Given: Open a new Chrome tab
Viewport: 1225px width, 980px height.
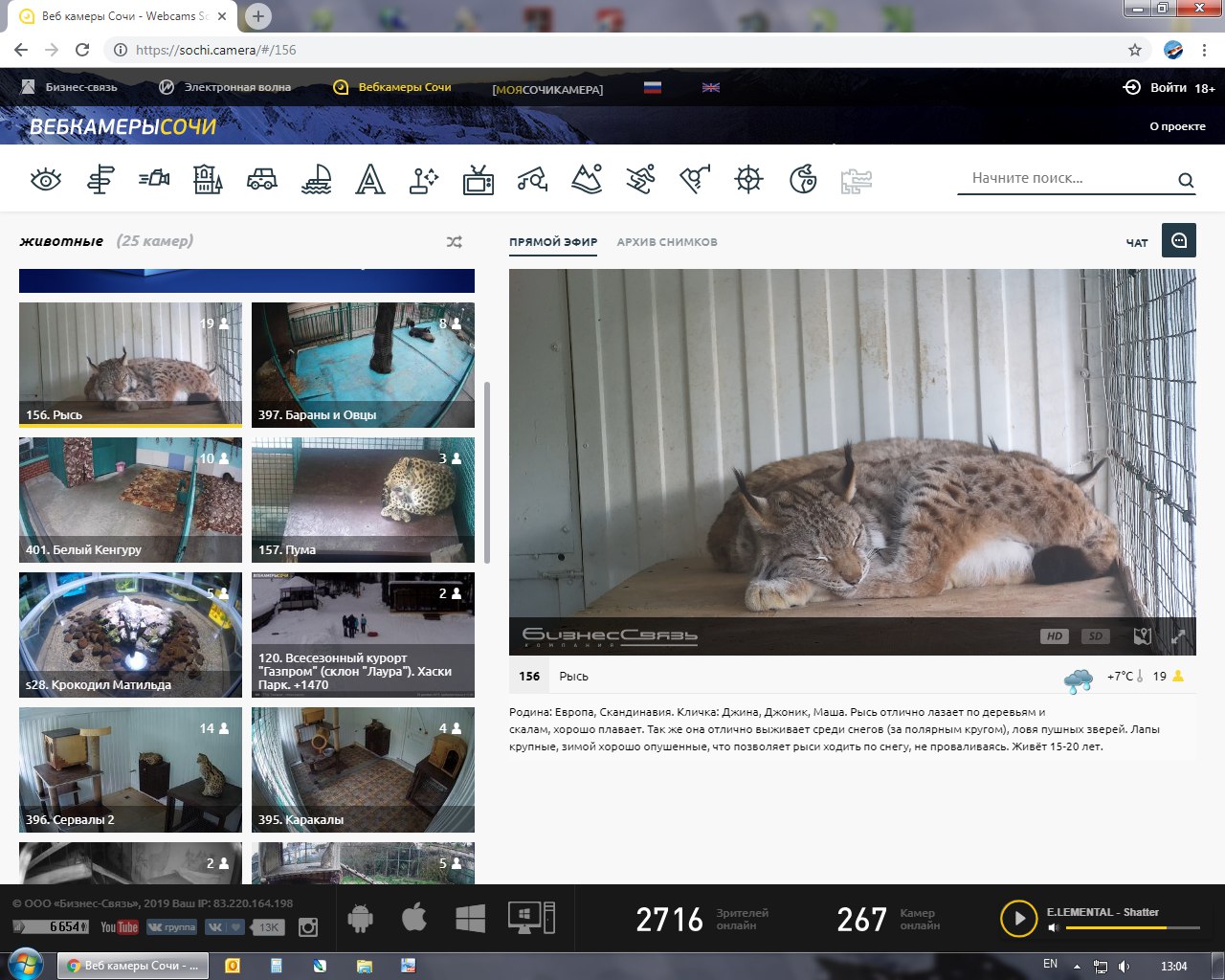Looking at the screenshot, I should [x=257, y=16].
